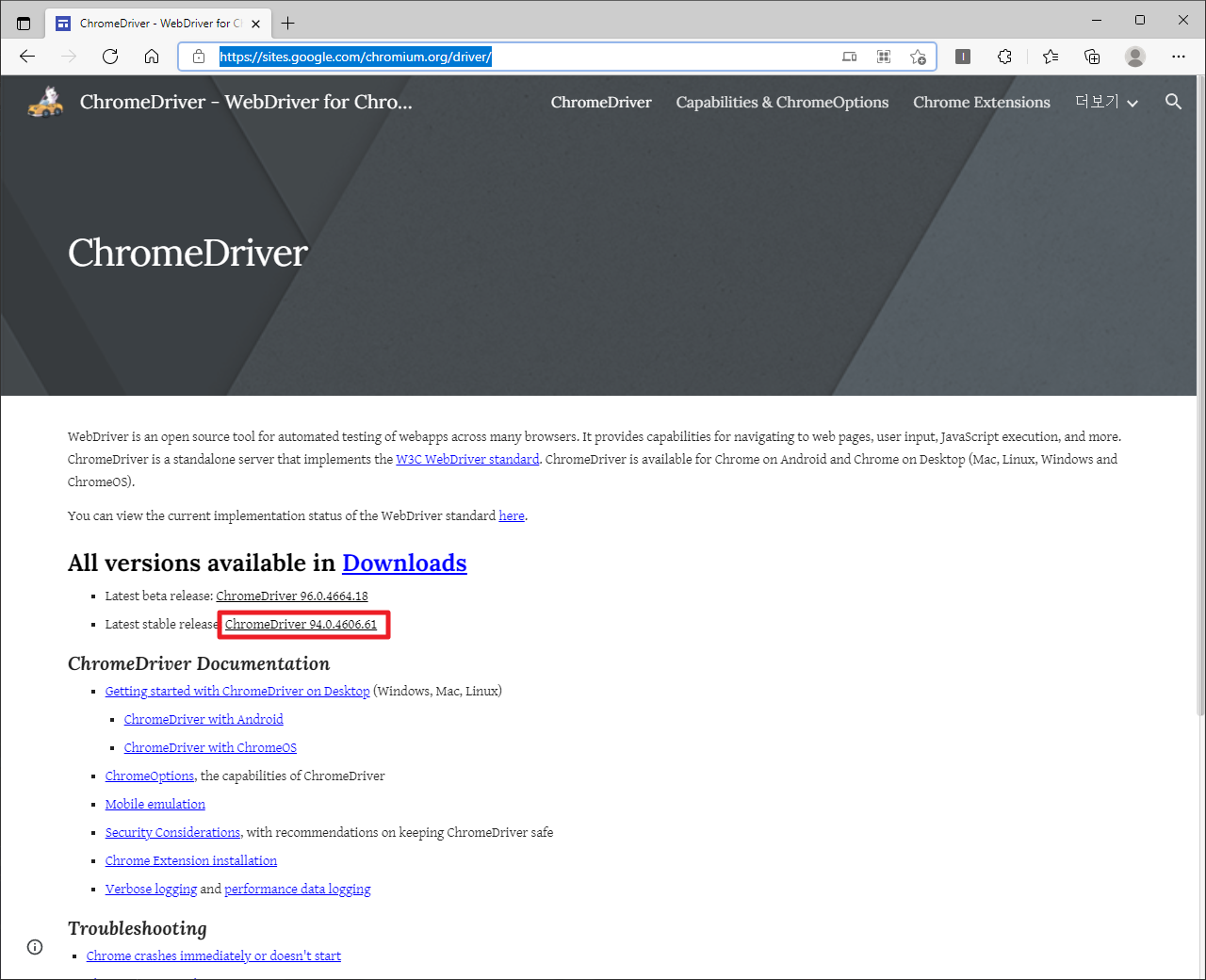Open Chrome crashes immediately or doesn't start
The width and height of the screenshot is (1206, 980).
point(214,956)
